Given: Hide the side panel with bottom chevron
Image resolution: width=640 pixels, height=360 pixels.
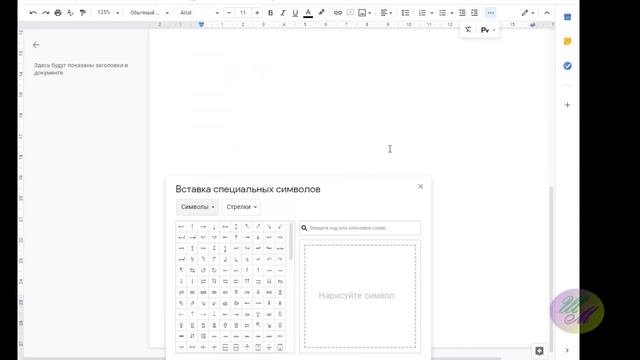Looking at the screenshot, I should coord(567,350).
